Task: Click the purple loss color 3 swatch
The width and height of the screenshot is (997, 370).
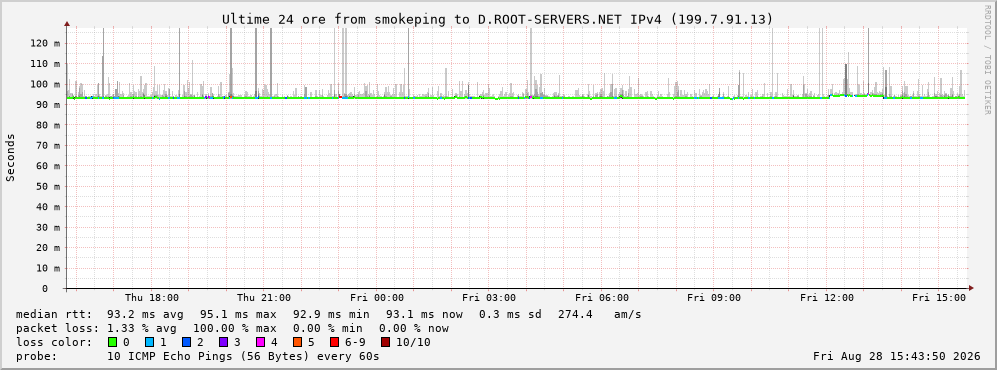Action: coord(224,342)
